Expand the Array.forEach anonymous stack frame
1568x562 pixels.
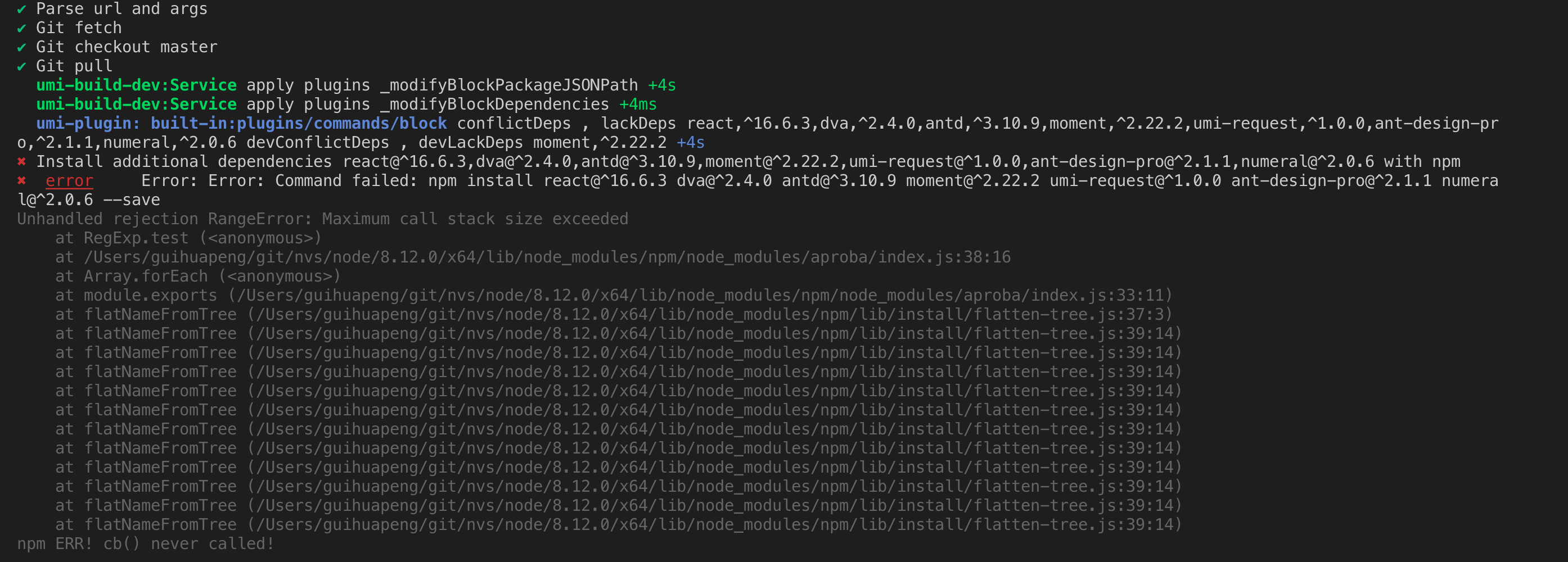(198, 276)
